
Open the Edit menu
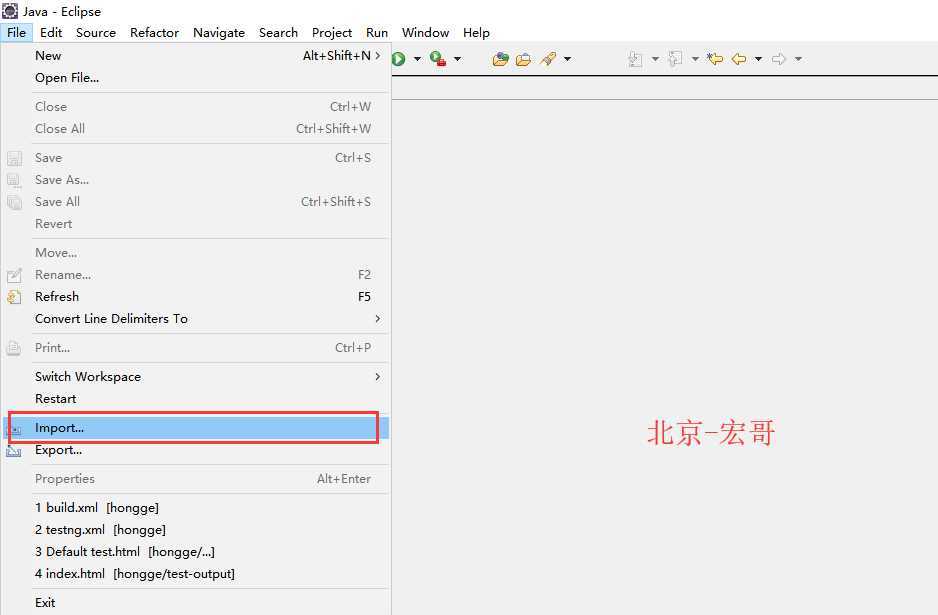(x=51, y=32)
